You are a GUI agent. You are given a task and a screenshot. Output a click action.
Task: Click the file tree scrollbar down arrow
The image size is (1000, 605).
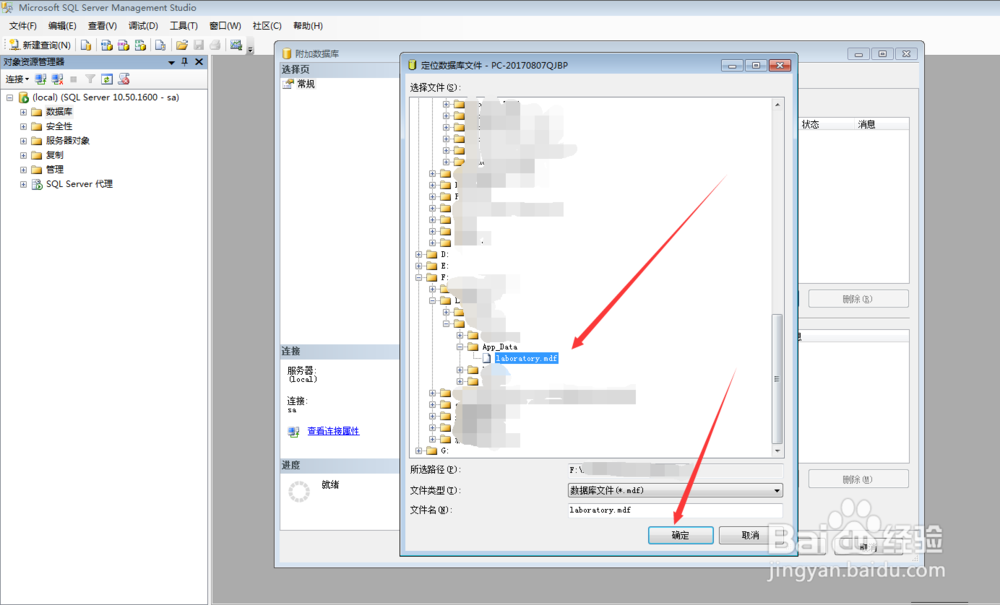777,451
